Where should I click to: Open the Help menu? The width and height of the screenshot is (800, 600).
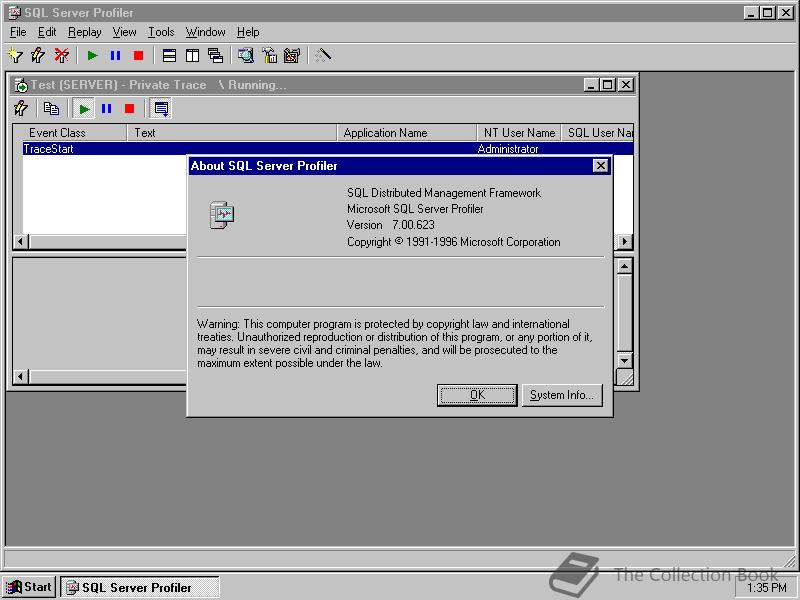click(x=248, y=32)
